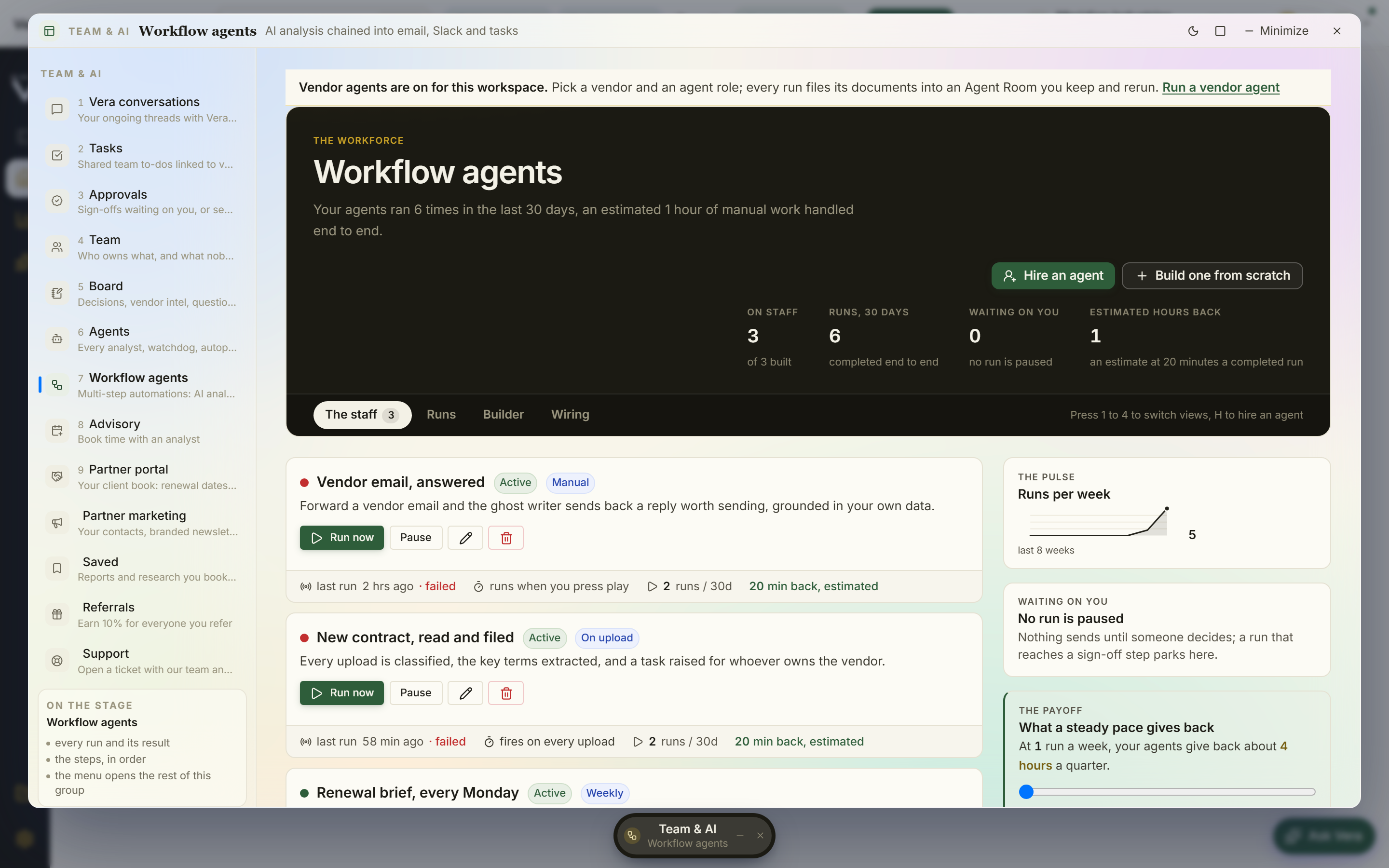The image size is (1389, 868).
Task: Maximize window square icon in header
Action: point(1220,31)
